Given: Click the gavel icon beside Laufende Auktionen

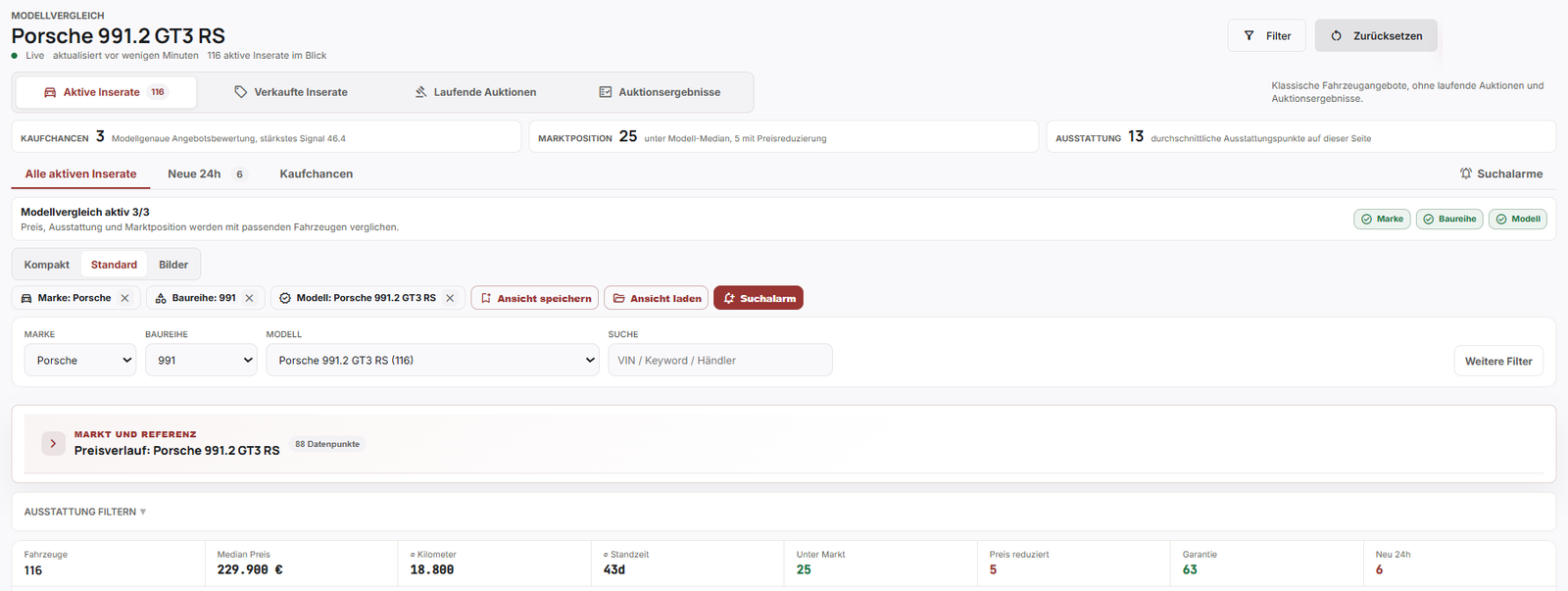Looking at the screenshot, I should click(x=420, y=92).
